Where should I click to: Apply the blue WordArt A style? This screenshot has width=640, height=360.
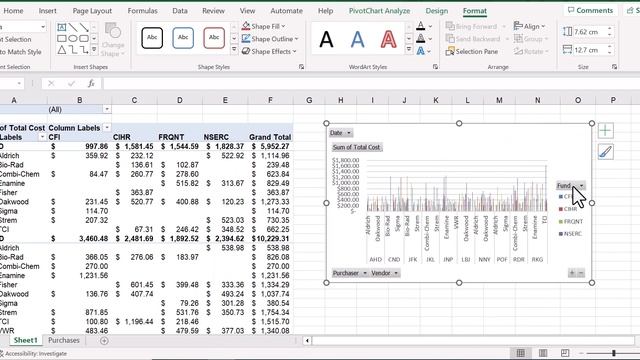357,40
